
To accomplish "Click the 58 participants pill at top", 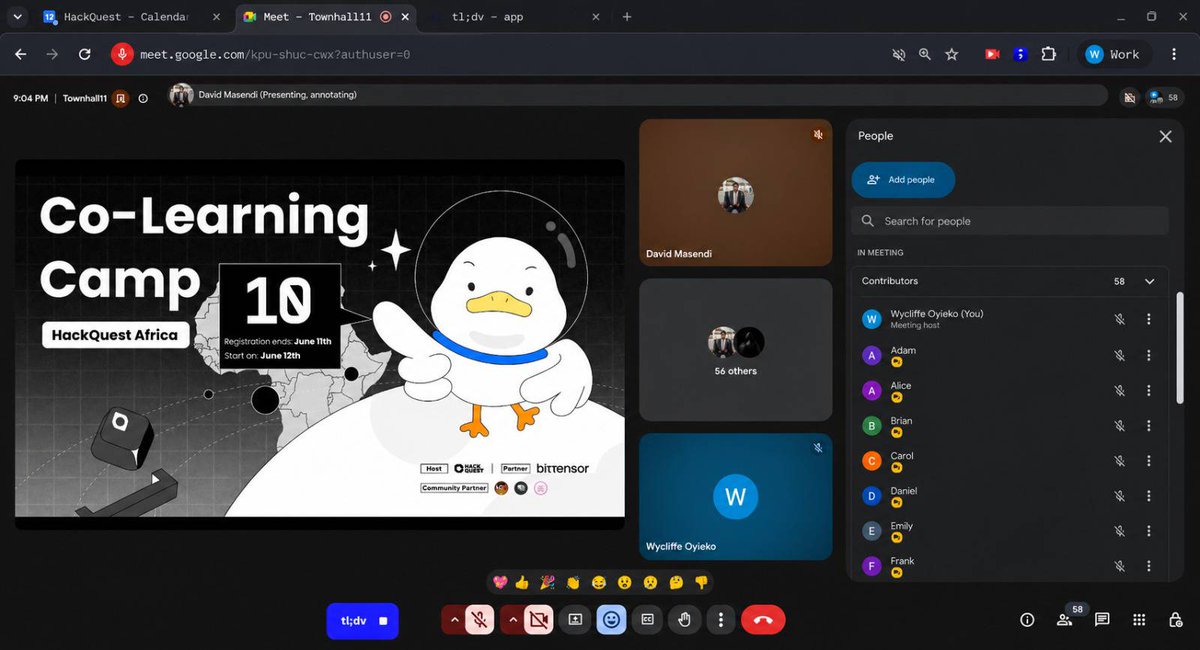I will pyautogui.click(x=1164, y=97).
